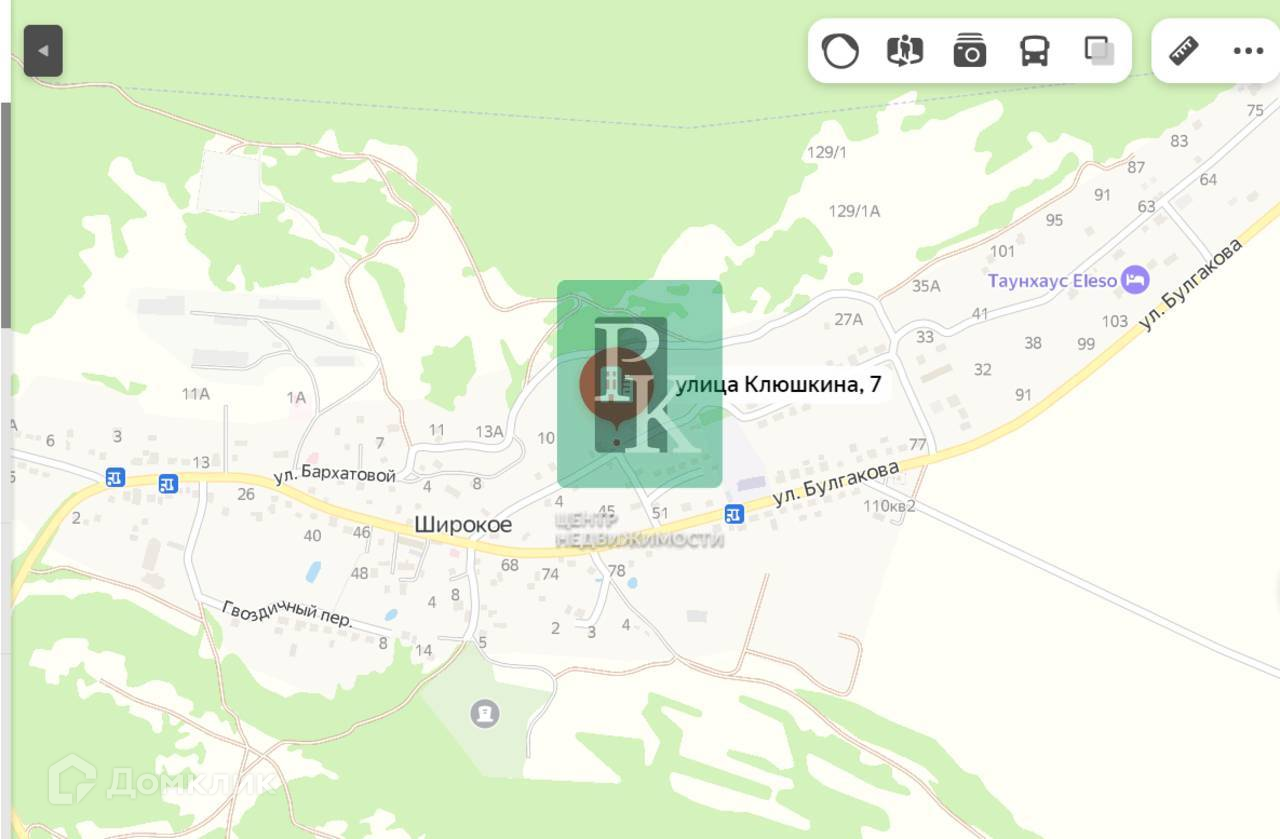
Task: Open the Таунхаус Eleso hotel bed icon
Action: coord(1135,280)
